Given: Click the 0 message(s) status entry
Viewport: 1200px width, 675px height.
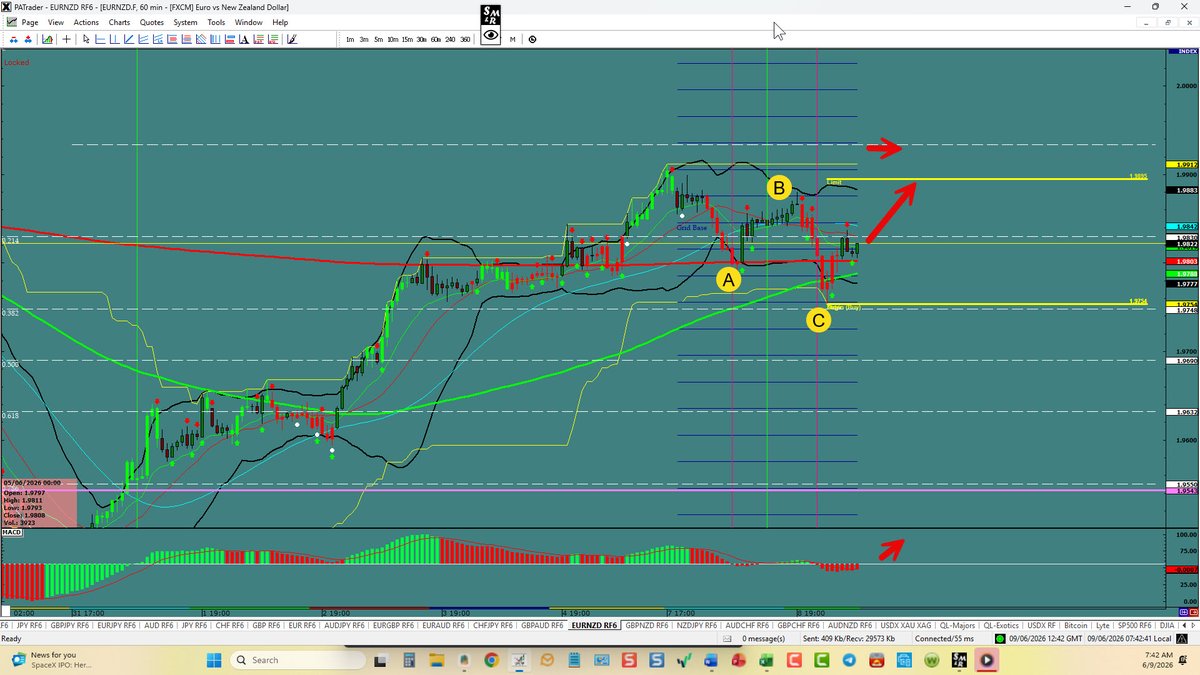Looking at the screenshot, I should tap(765, 637).
